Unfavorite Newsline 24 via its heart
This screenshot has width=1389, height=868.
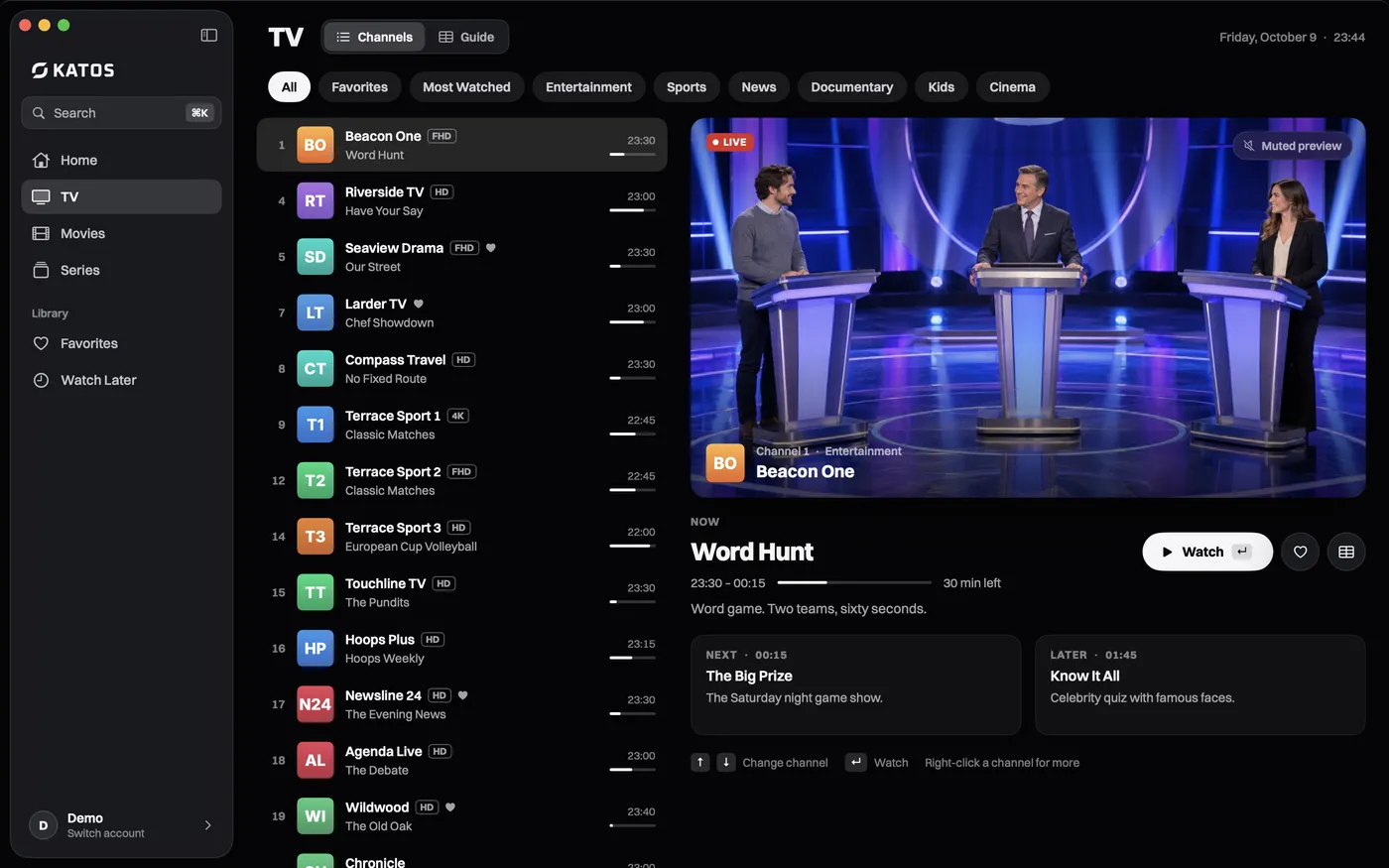coord(462,695)
